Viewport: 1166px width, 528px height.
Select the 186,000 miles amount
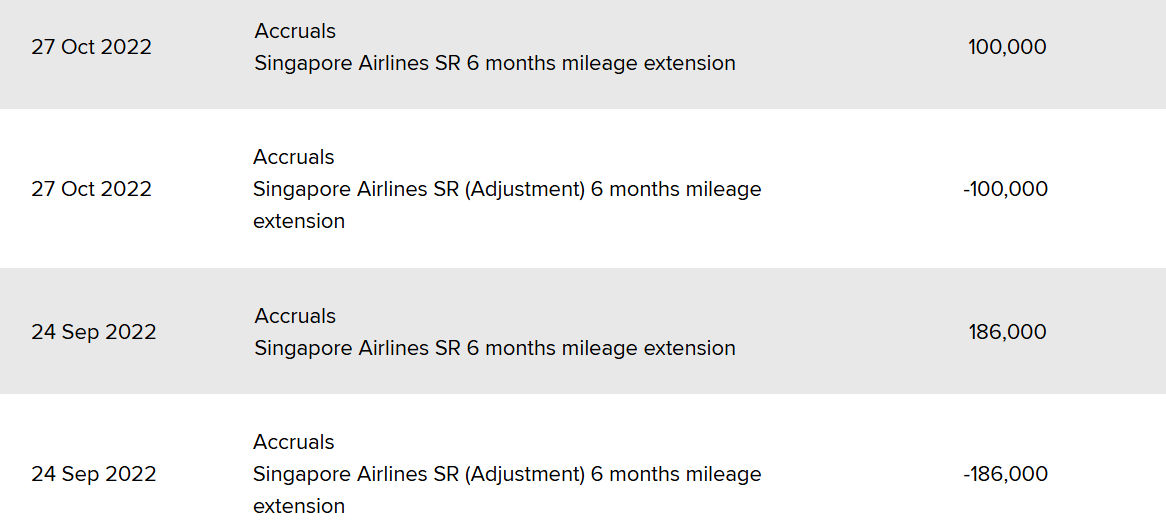coord(1007,332)
